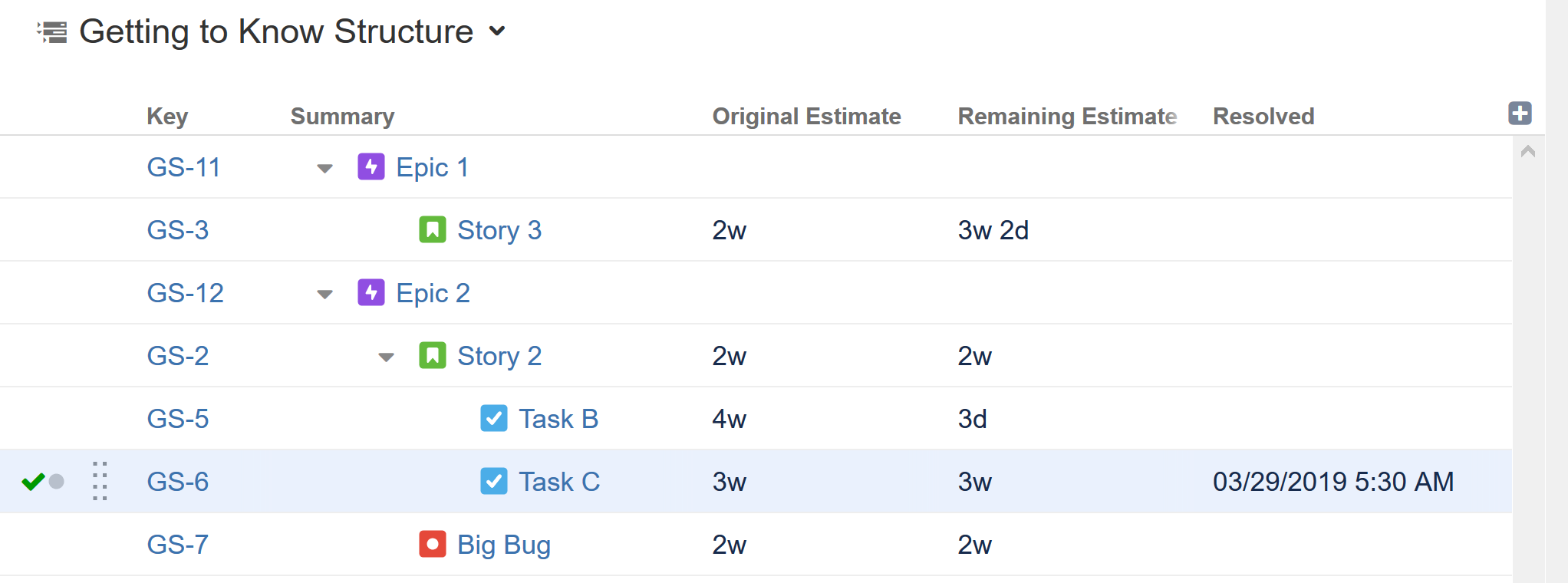Click the Epic 1 purple epic icon
The image size is (1568, 583).
click(x=371, y=166)
